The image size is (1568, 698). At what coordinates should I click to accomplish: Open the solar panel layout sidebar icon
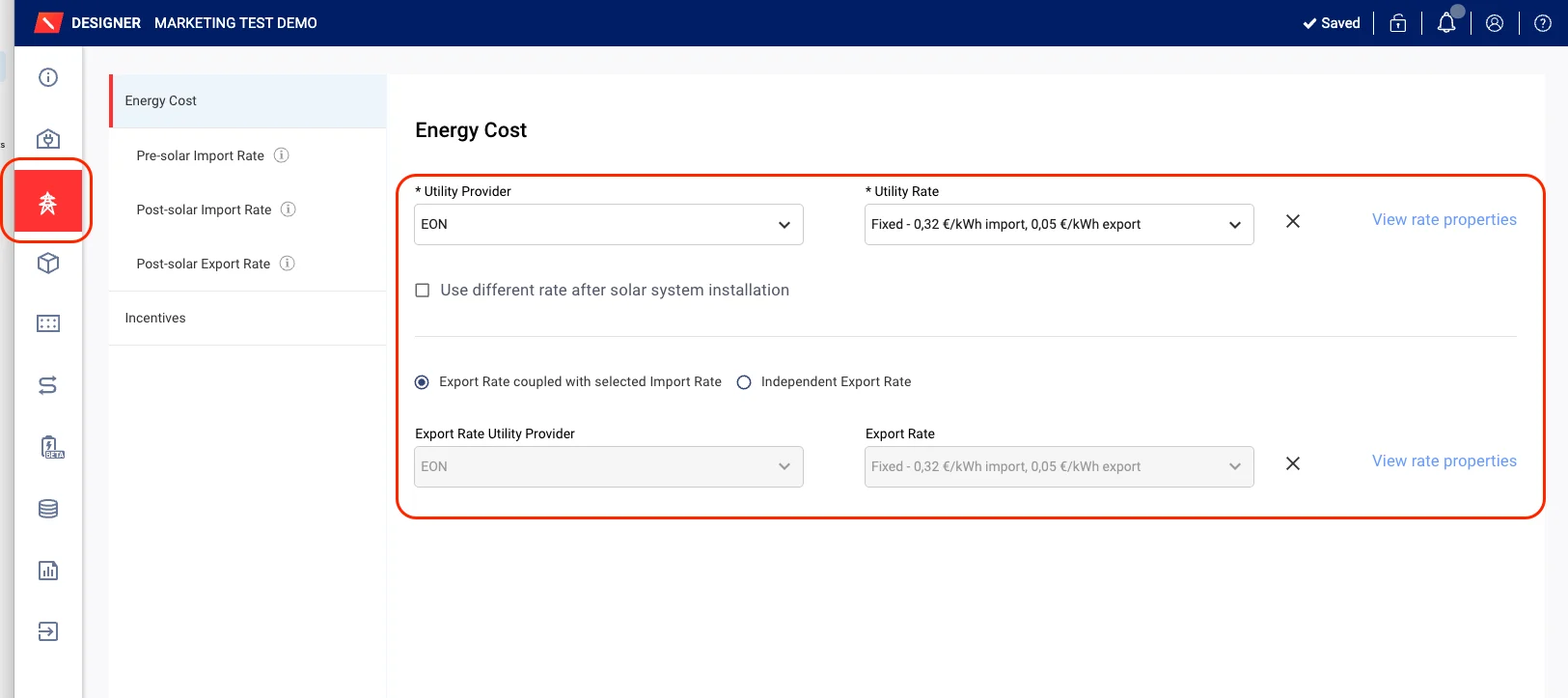48,323
